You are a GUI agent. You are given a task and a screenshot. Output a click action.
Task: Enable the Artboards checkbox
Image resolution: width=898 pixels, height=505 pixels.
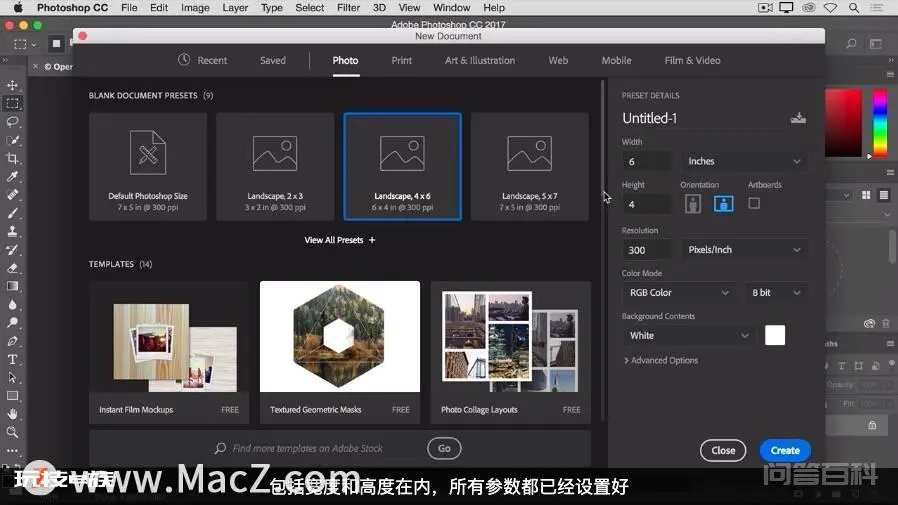pos(754,203)
